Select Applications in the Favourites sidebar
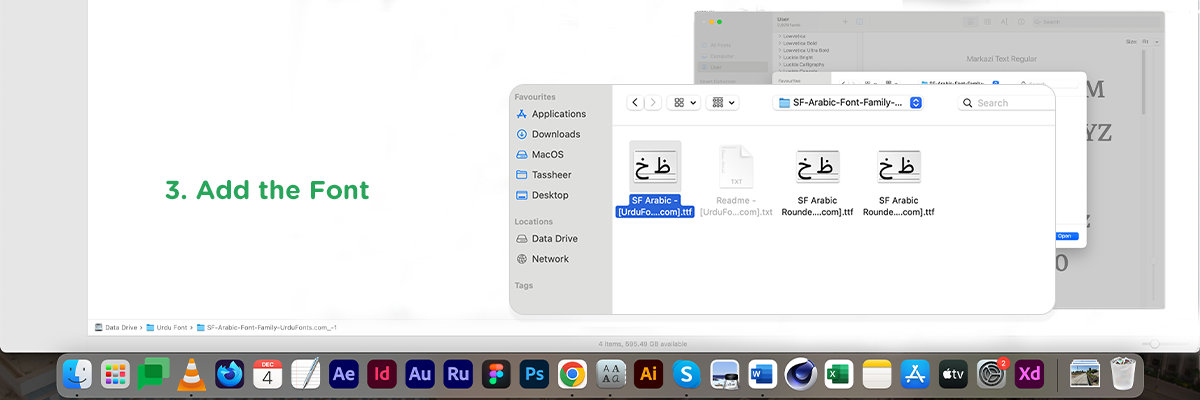The width and height of the screenshot is (1200, 400). point(558,114)
